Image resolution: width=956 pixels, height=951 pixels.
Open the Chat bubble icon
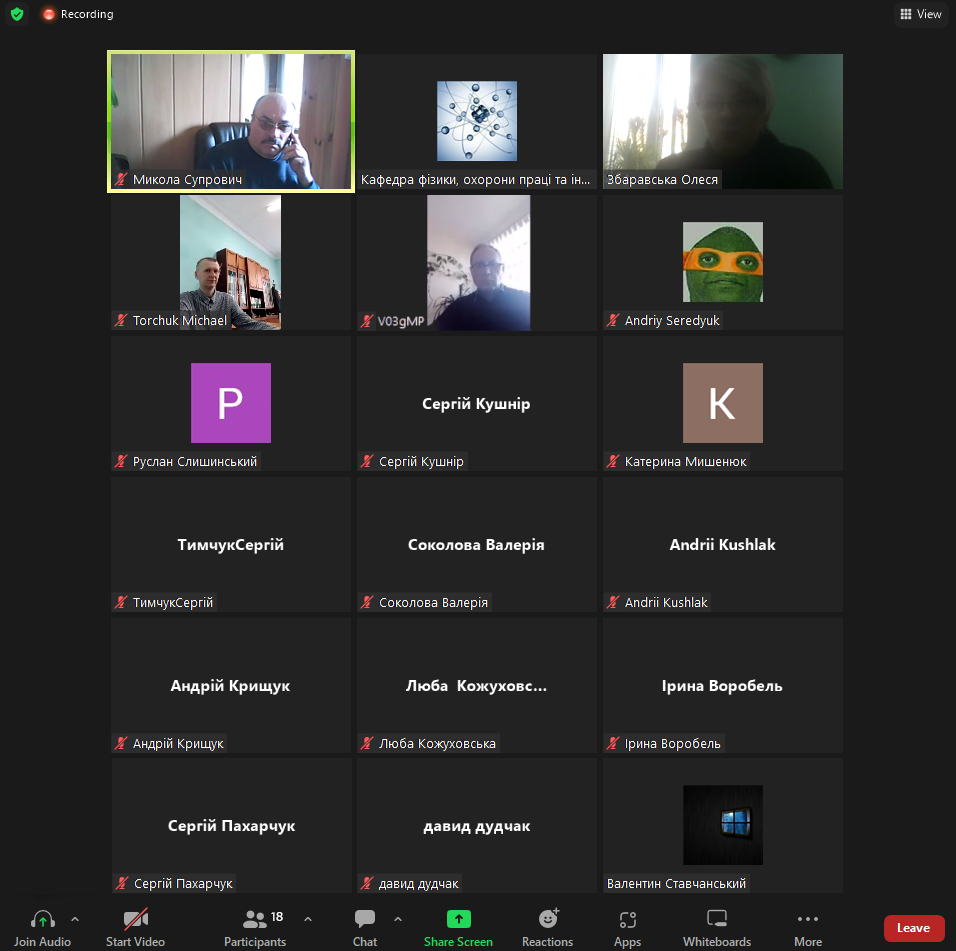pos(365,919)
